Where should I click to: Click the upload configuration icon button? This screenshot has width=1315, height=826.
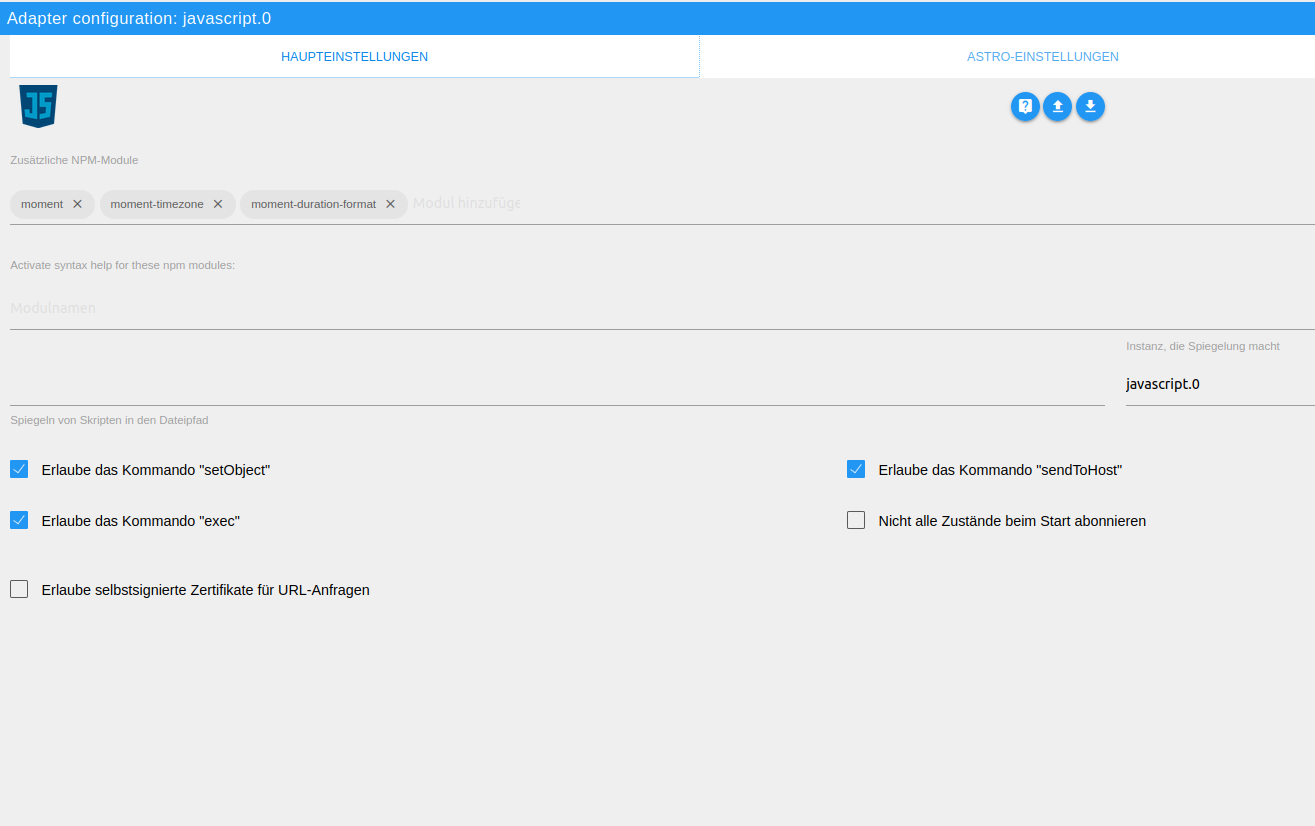point(1057,106)
